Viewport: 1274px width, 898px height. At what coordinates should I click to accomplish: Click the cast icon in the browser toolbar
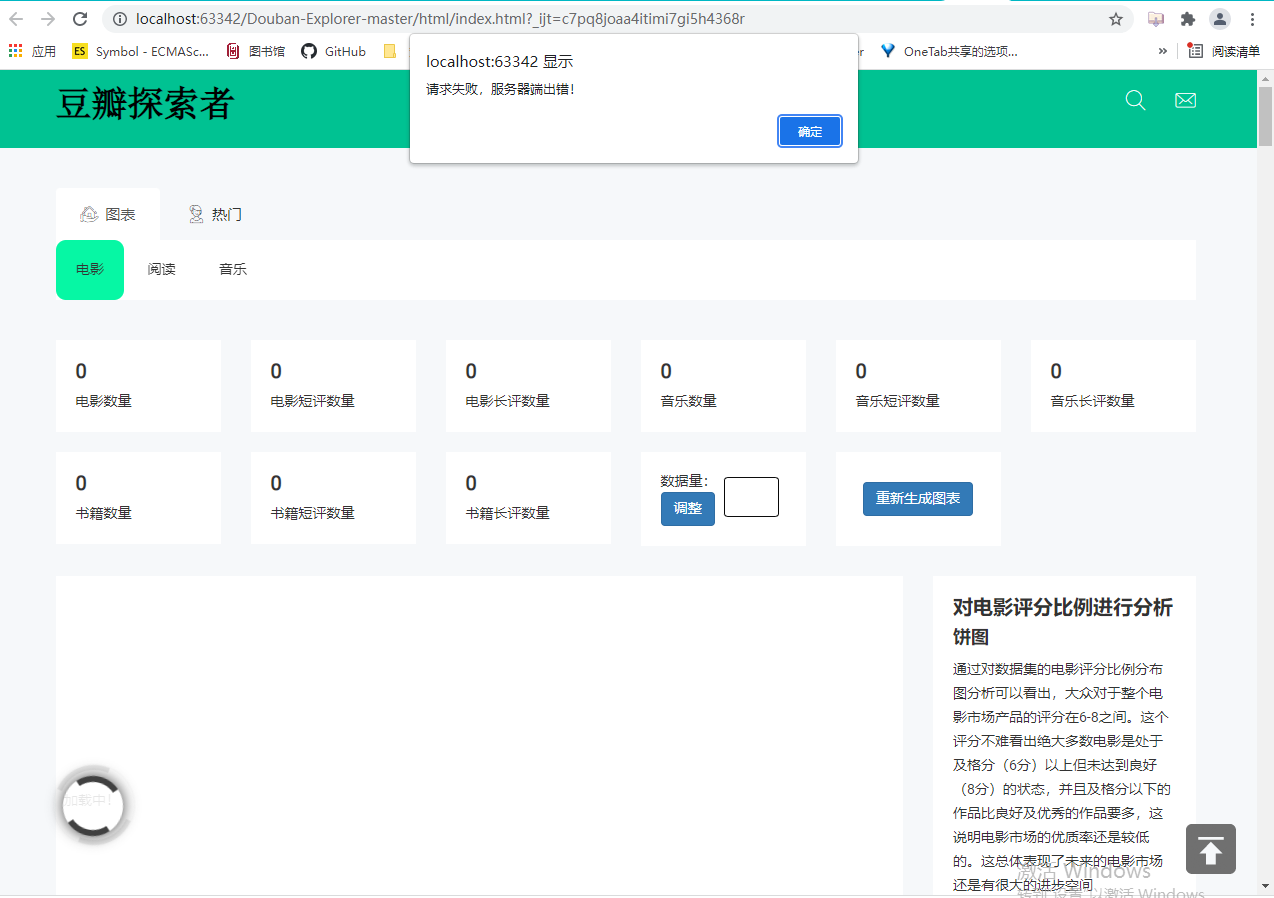coord(1156,19)
